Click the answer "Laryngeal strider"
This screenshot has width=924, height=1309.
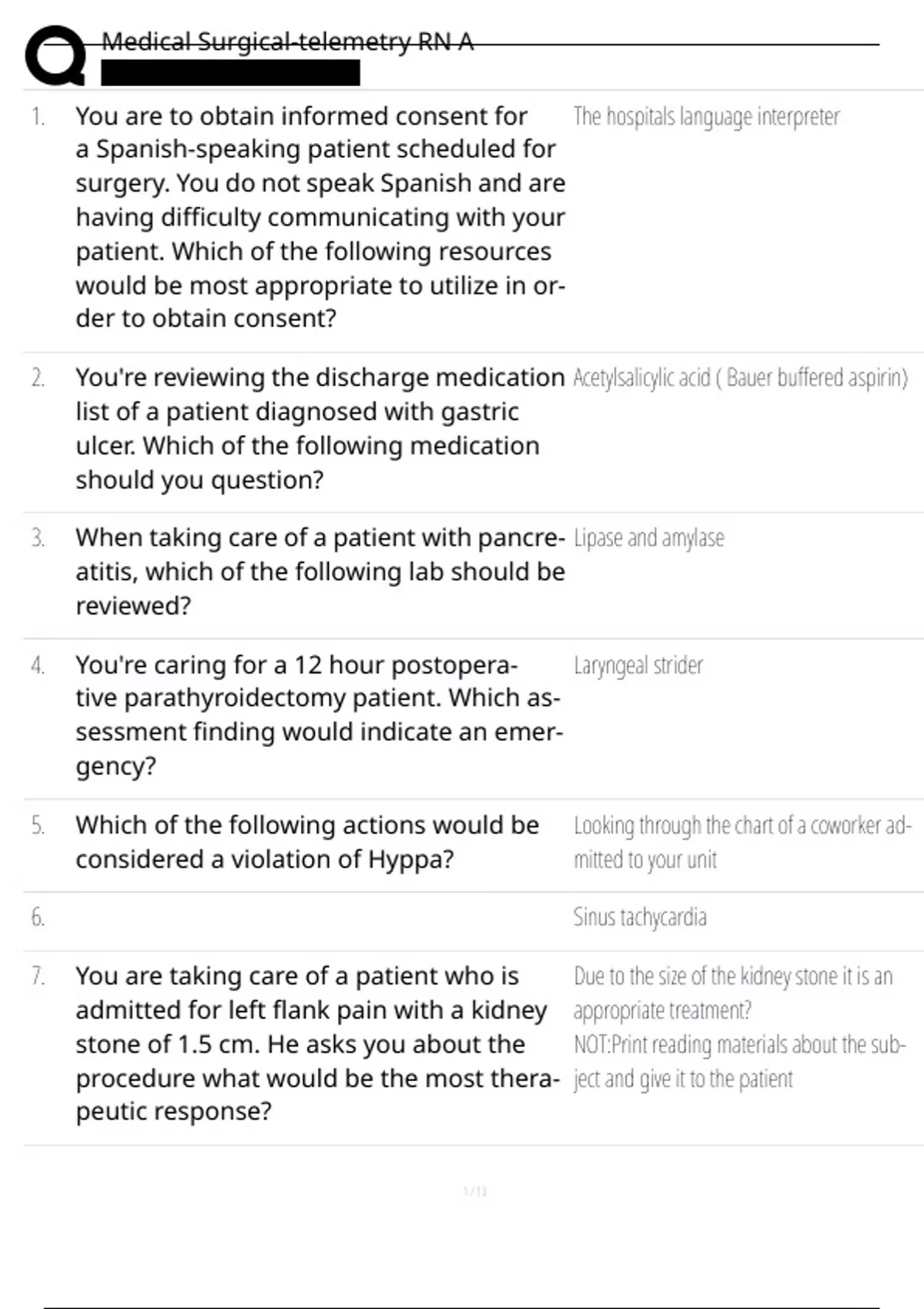[638, 665]
